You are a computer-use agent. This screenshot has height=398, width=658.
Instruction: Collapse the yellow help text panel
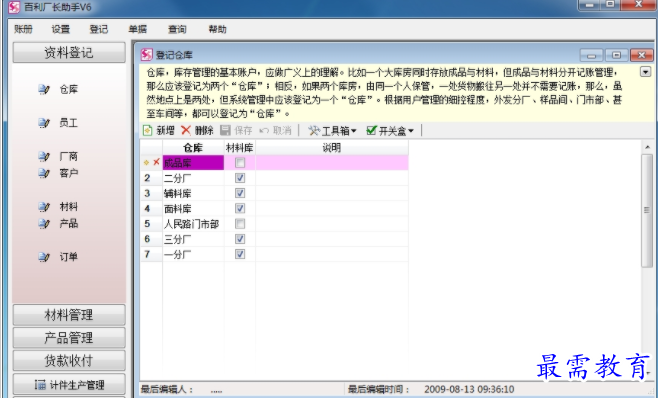[x=645, y=72]
